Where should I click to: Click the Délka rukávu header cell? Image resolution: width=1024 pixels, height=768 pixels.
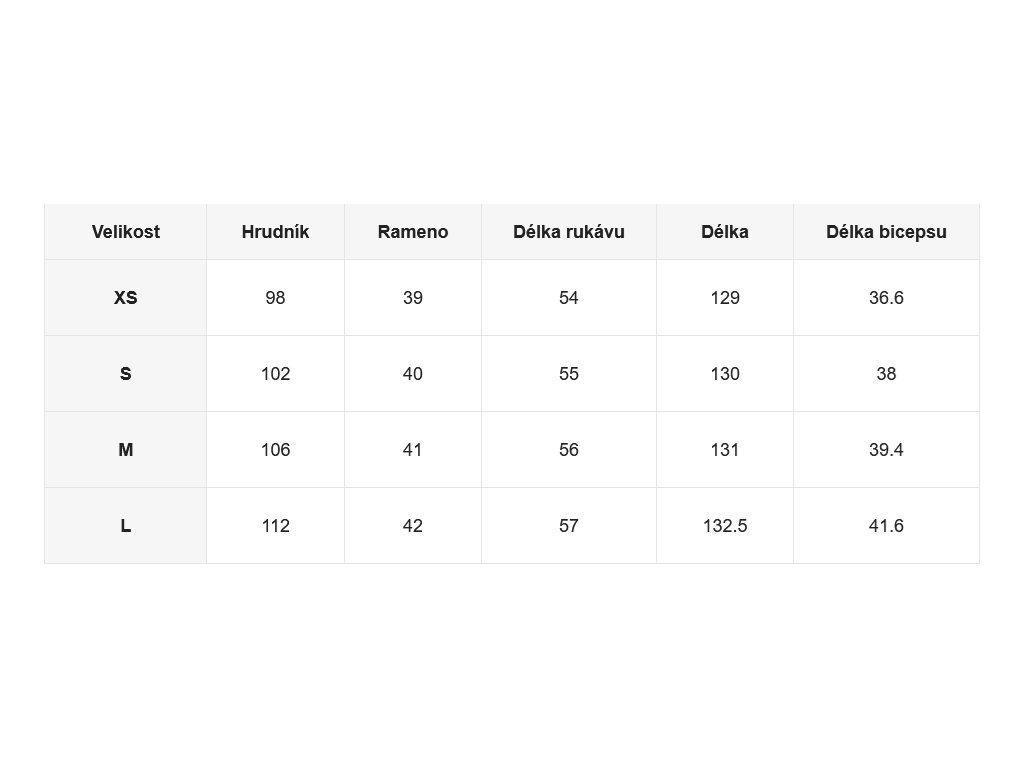tap(569, 232)
